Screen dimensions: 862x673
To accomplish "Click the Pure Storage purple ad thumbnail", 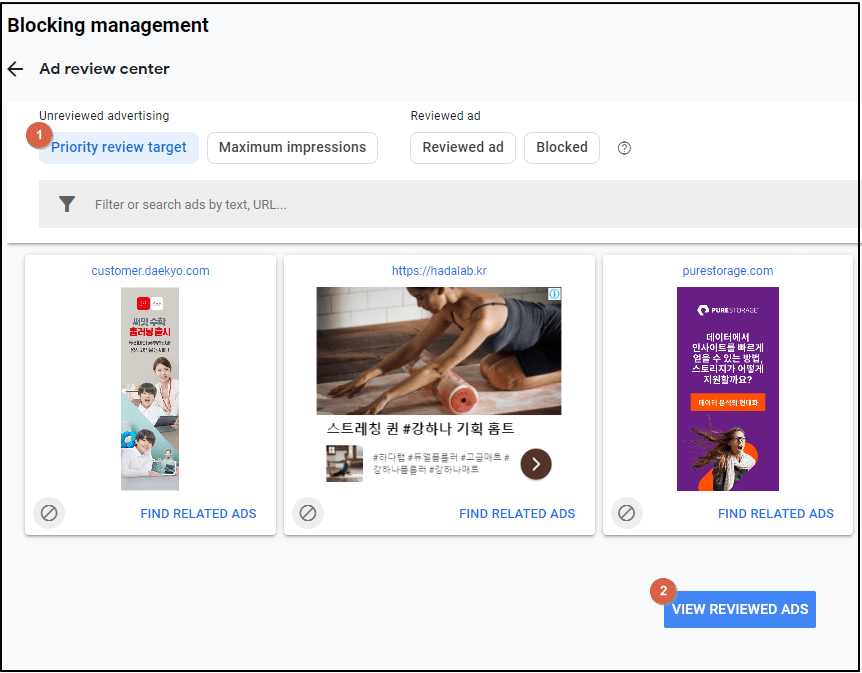I will click(727, 389).
